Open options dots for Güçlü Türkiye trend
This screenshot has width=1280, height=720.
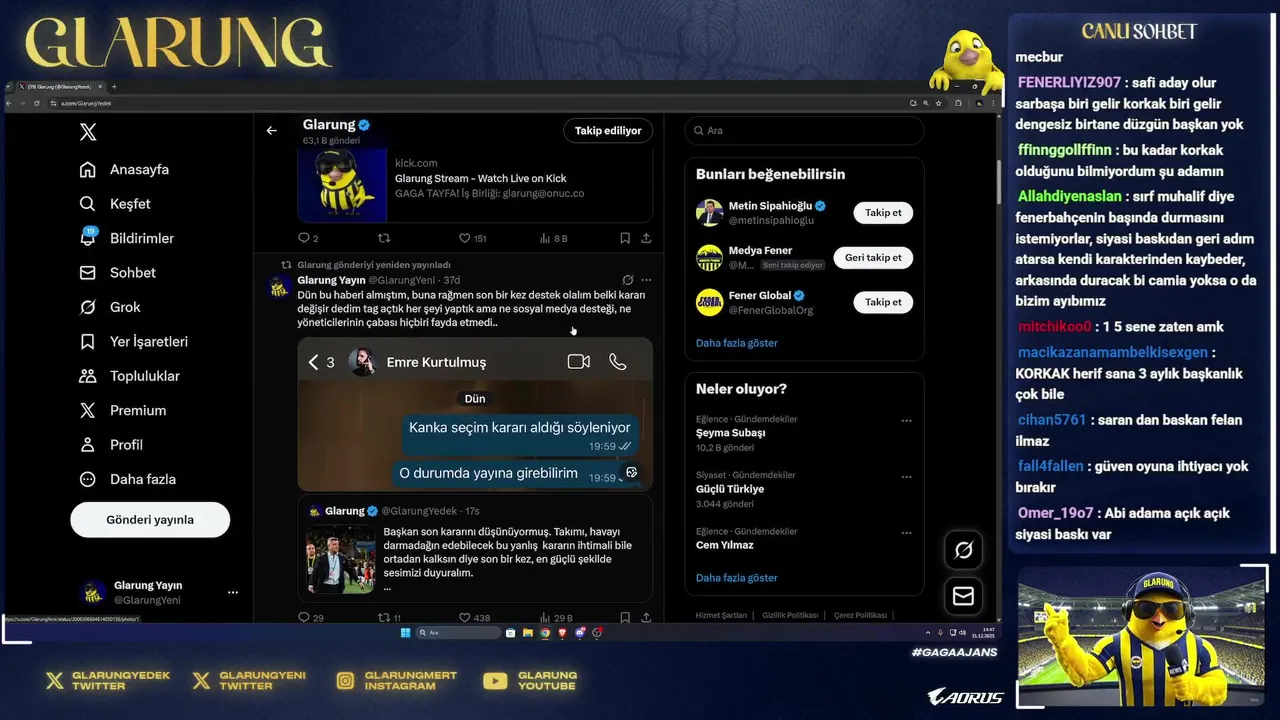coord(906,477)
